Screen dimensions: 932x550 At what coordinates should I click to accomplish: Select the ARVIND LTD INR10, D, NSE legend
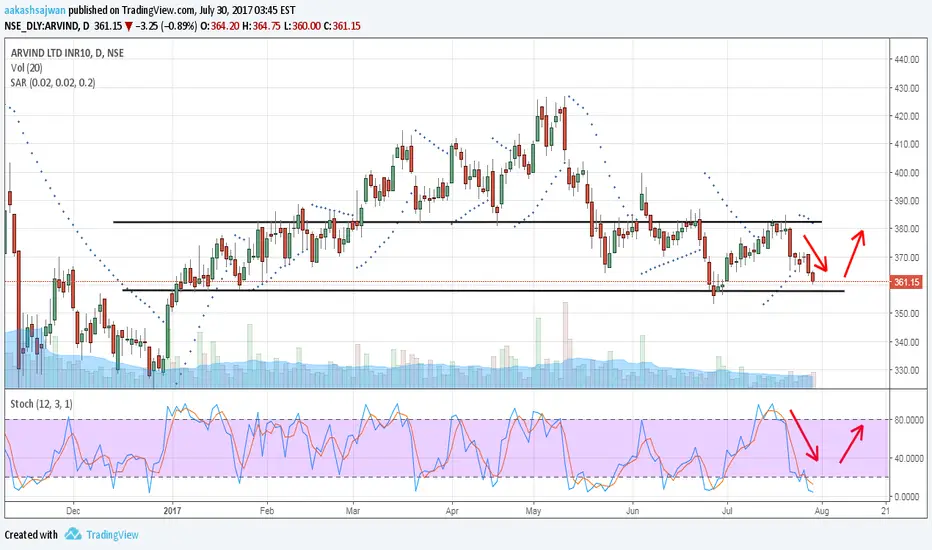[67, 53]
